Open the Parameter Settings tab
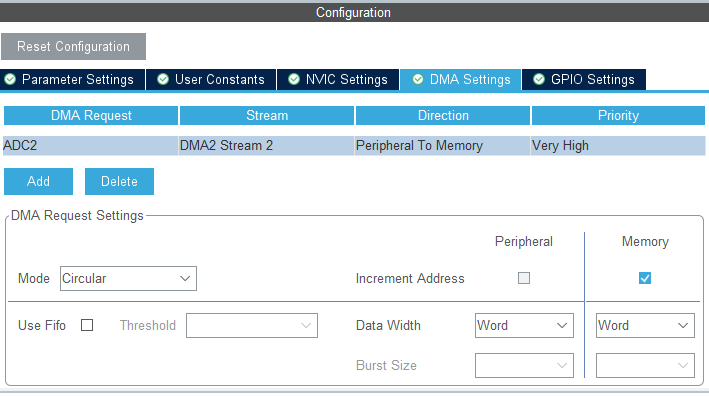The width and height of the screenshot is (709, 396). pyautogui.click(x=72, y=80)
